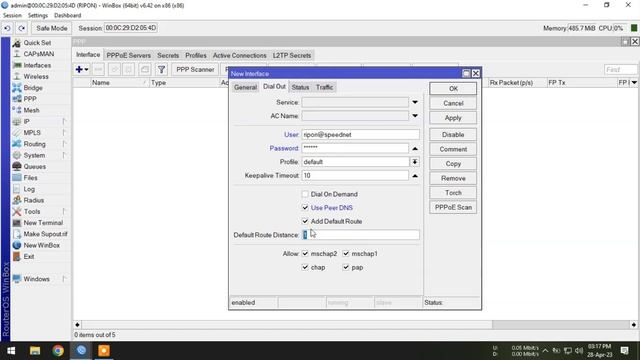Toggle Add Default Route checkbox
Image resolution: width=640 pixels, height=360 pixels.
tap(305, 221)
